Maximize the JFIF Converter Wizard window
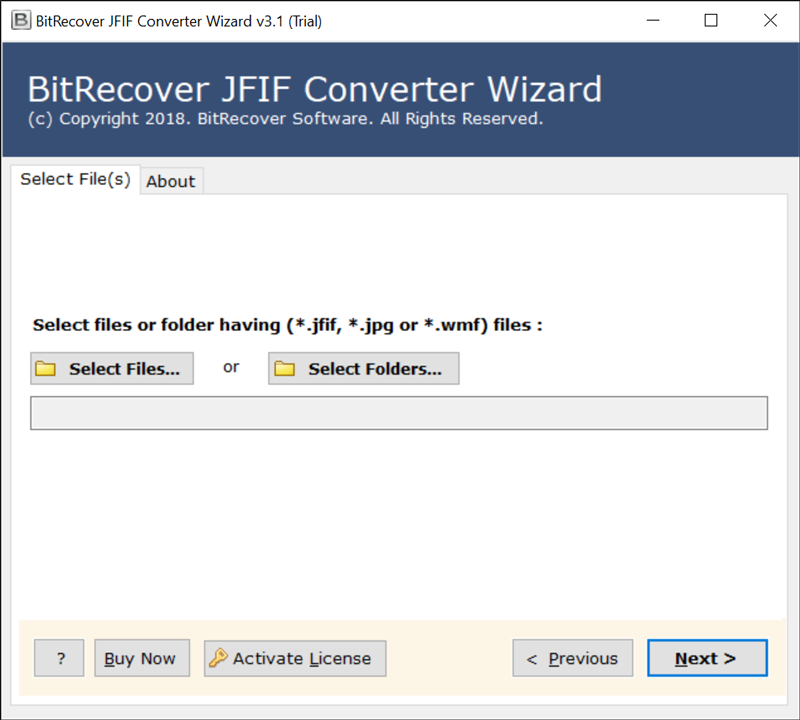The width and height of the screenshot is (800, 720). [711, 20]
